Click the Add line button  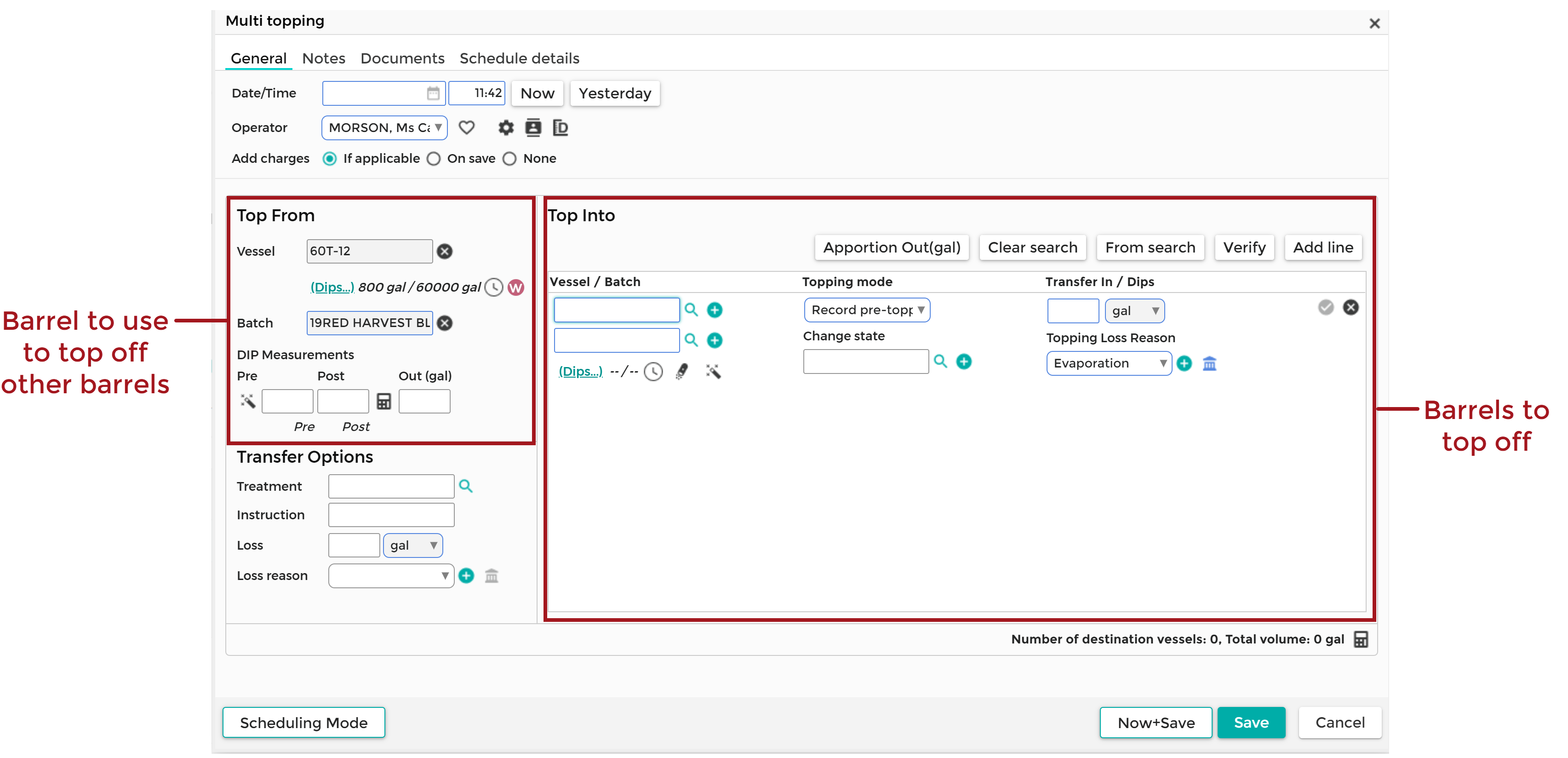point(1323,247)
